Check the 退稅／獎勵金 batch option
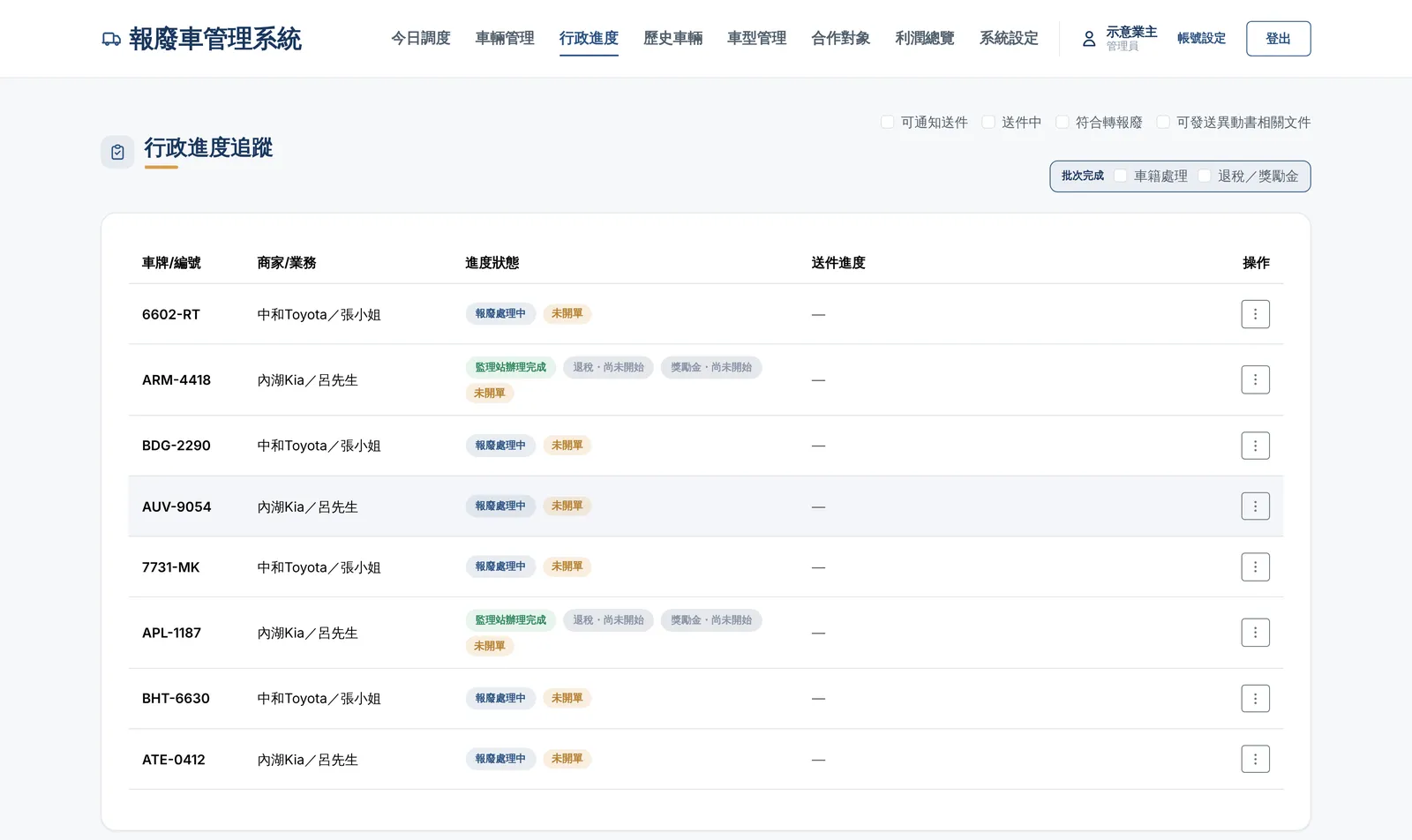The height and width of the screenshot is (840, 1412). click(x=1205, y=176)
